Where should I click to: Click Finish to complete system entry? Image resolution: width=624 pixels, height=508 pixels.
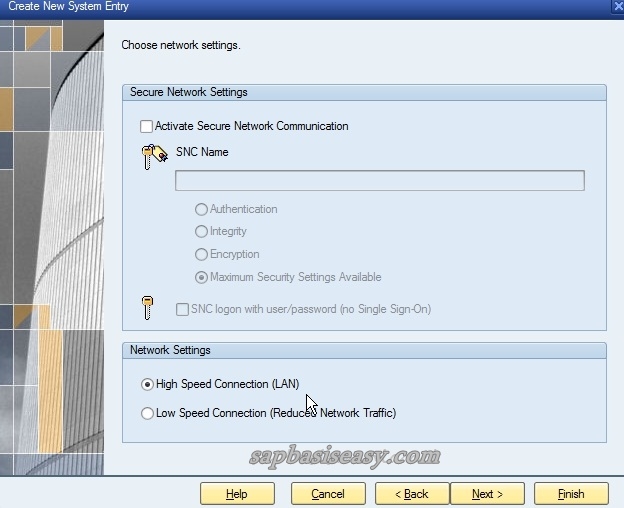coord(571,494)
